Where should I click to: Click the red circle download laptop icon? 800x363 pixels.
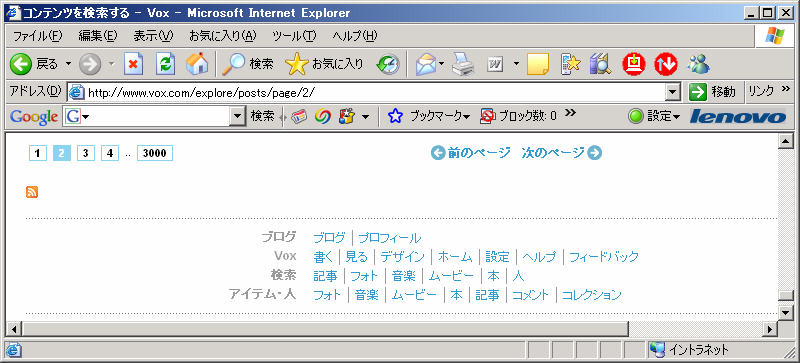click(x=634, y=64)
